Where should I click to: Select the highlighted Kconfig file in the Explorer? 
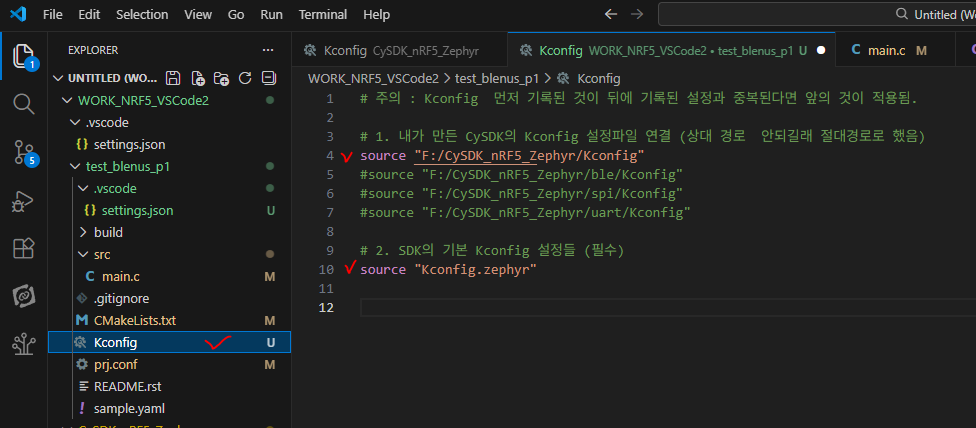pyautogui.click(x=169, y=342)
